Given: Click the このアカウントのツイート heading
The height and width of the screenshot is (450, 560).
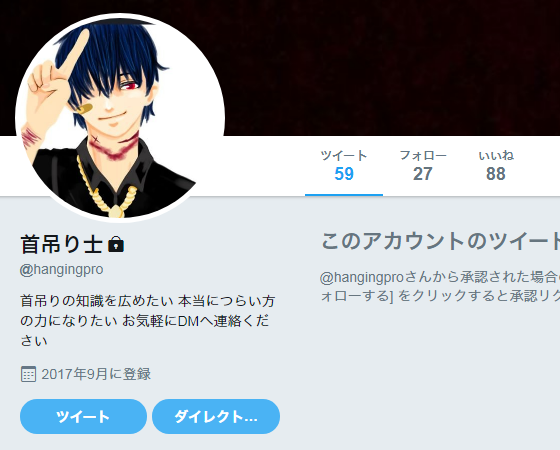Looking at the screenshot, I should 440,241.
